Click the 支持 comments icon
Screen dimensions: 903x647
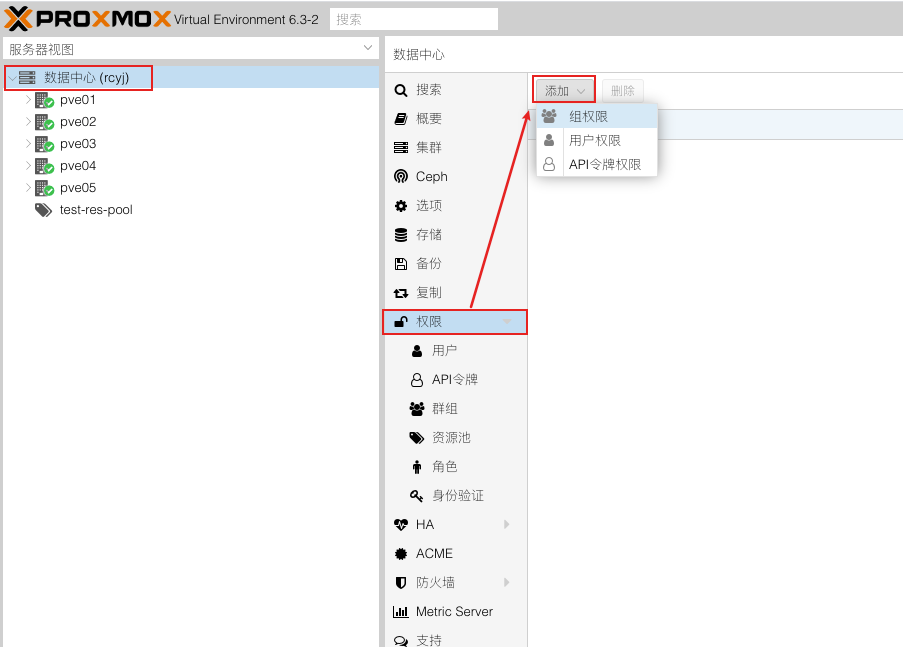[401, 641]
